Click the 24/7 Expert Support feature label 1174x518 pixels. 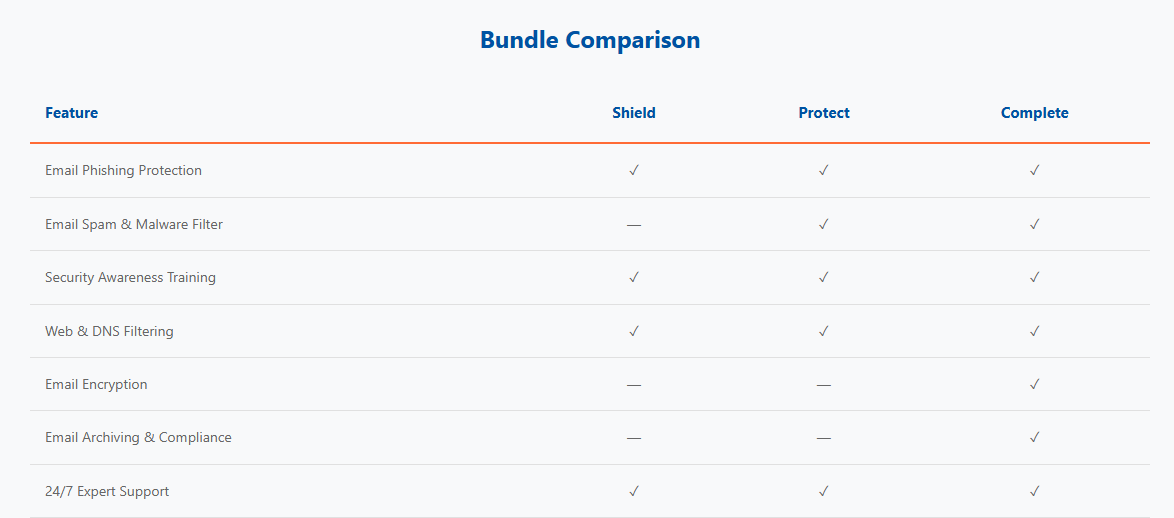click(107, 491)
